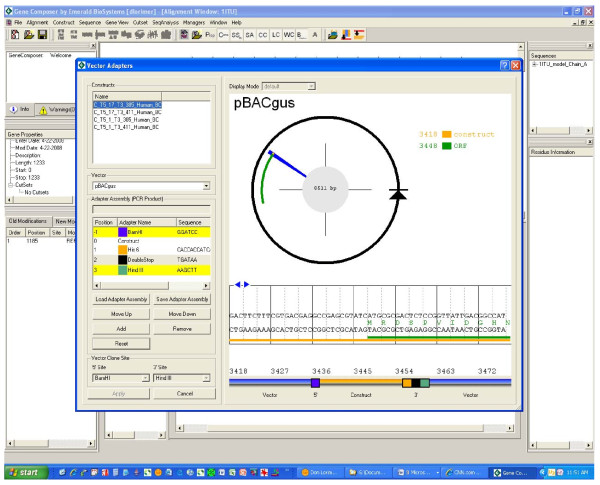Open the Gene View menu
The width and height of the screenshot is (600, 485).
click(117, 23)
